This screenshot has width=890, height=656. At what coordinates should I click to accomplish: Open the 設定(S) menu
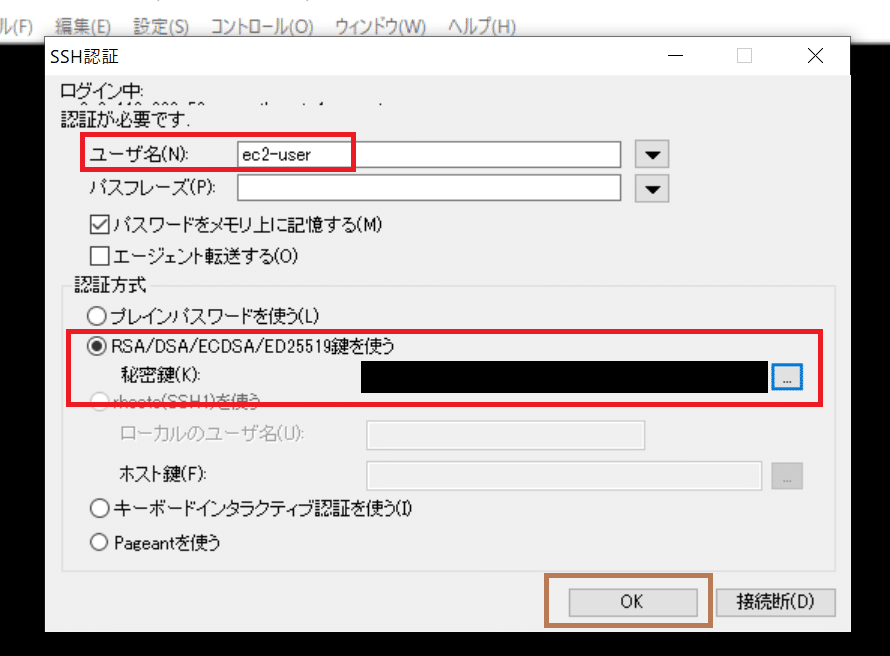click(x=160, y=26)
